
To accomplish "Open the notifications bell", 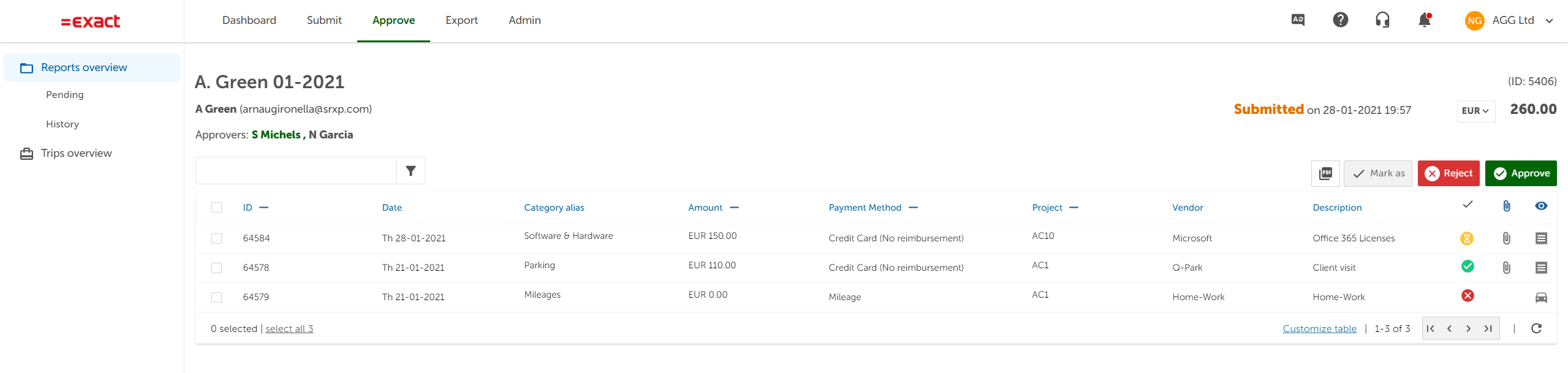I will pyautogui.click(x=1425, y=20).
